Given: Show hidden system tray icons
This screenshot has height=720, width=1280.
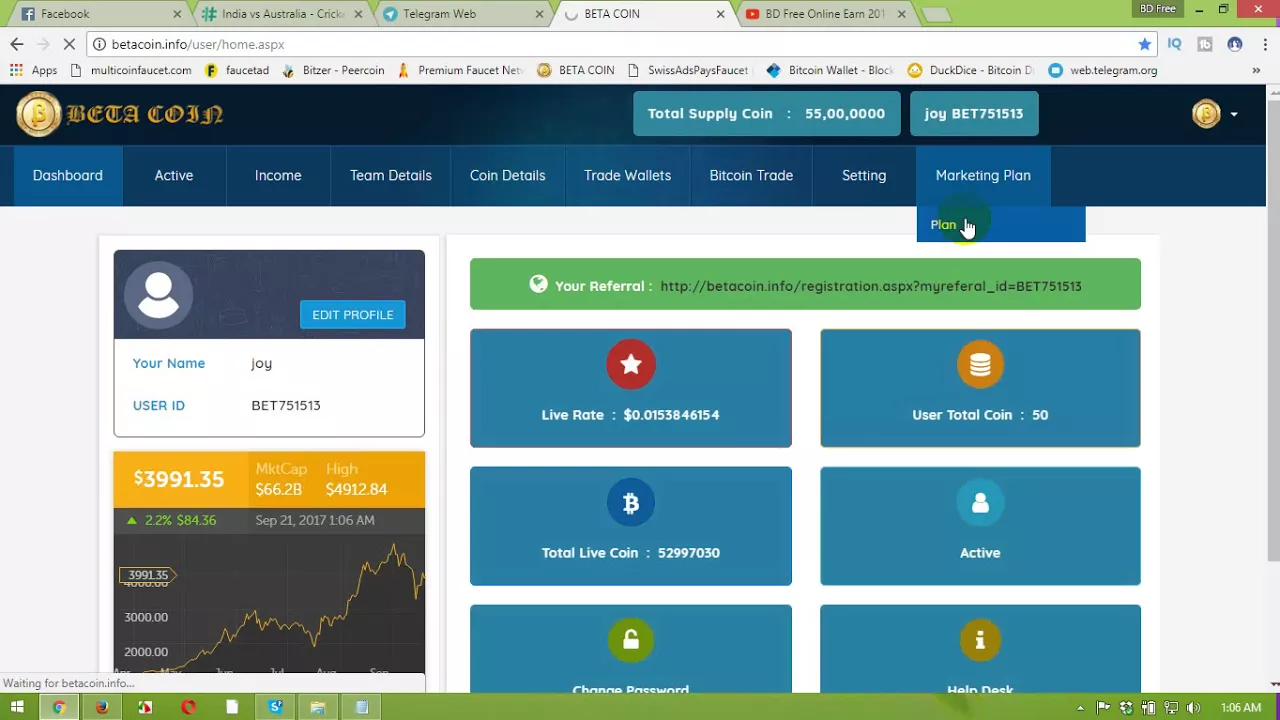Looking at the screenshot, I should tap(1080, 708).
